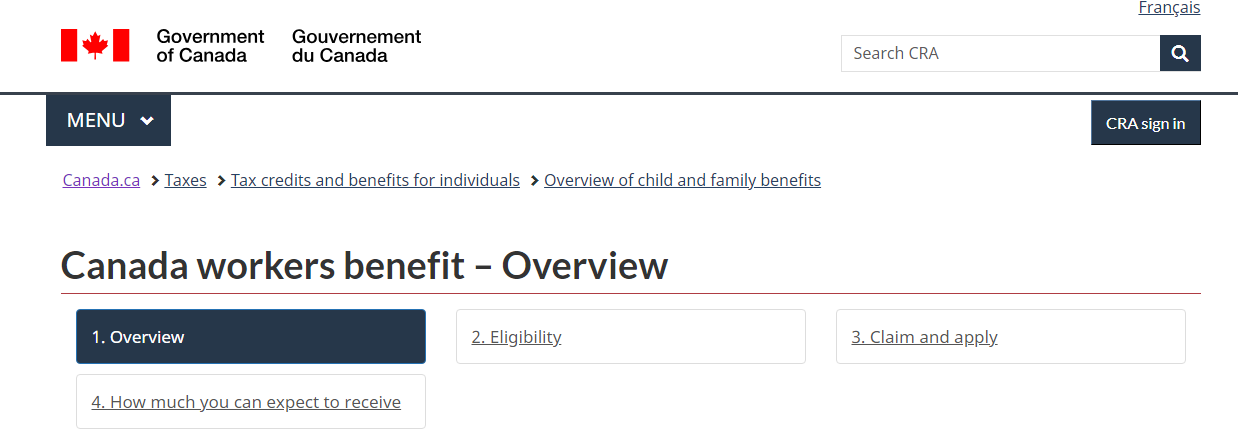Screen dimensions: 1238x437
Task: Click the breadcrumb arrow before Tax credits
Action: pyautogui.click(x=221, y=181)
